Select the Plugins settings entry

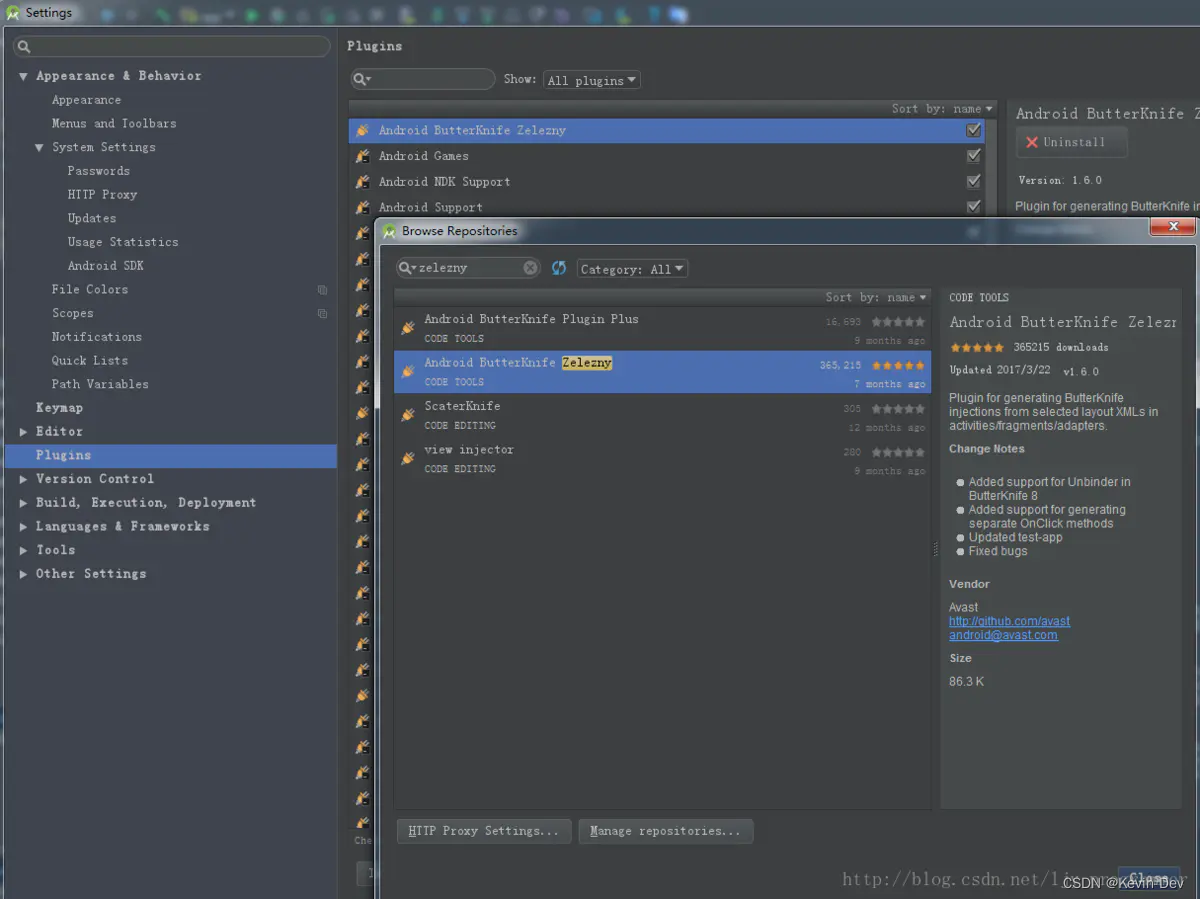click(x=171, y=455)
